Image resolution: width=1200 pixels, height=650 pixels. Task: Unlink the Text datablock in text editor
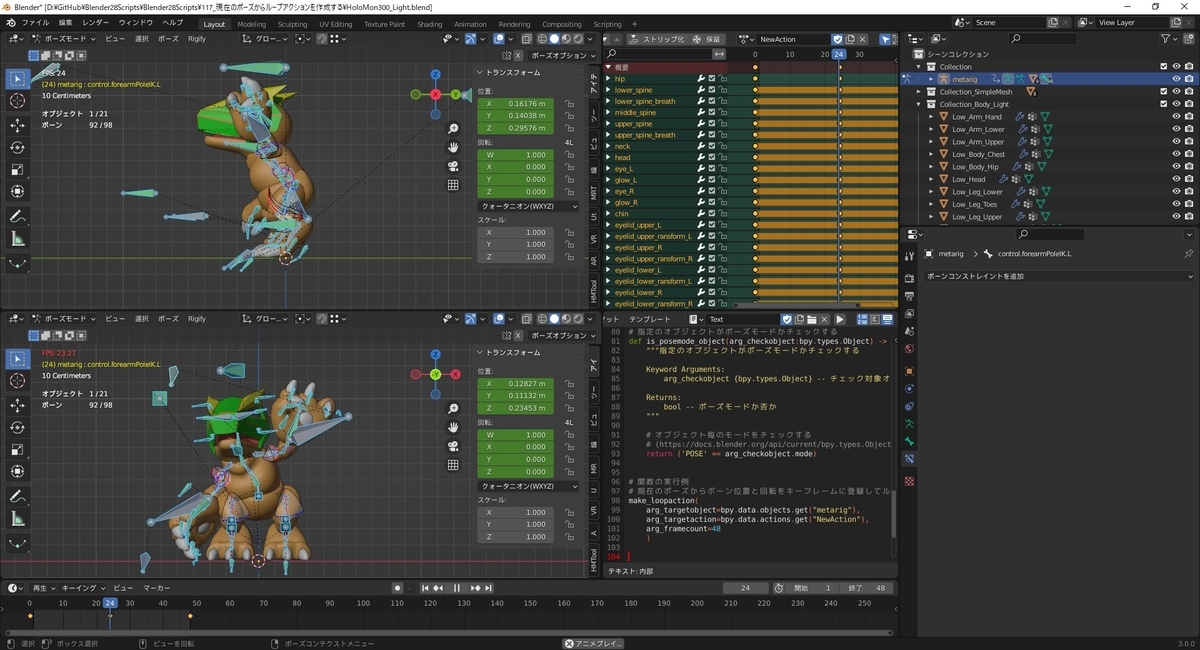pos(826,319)
